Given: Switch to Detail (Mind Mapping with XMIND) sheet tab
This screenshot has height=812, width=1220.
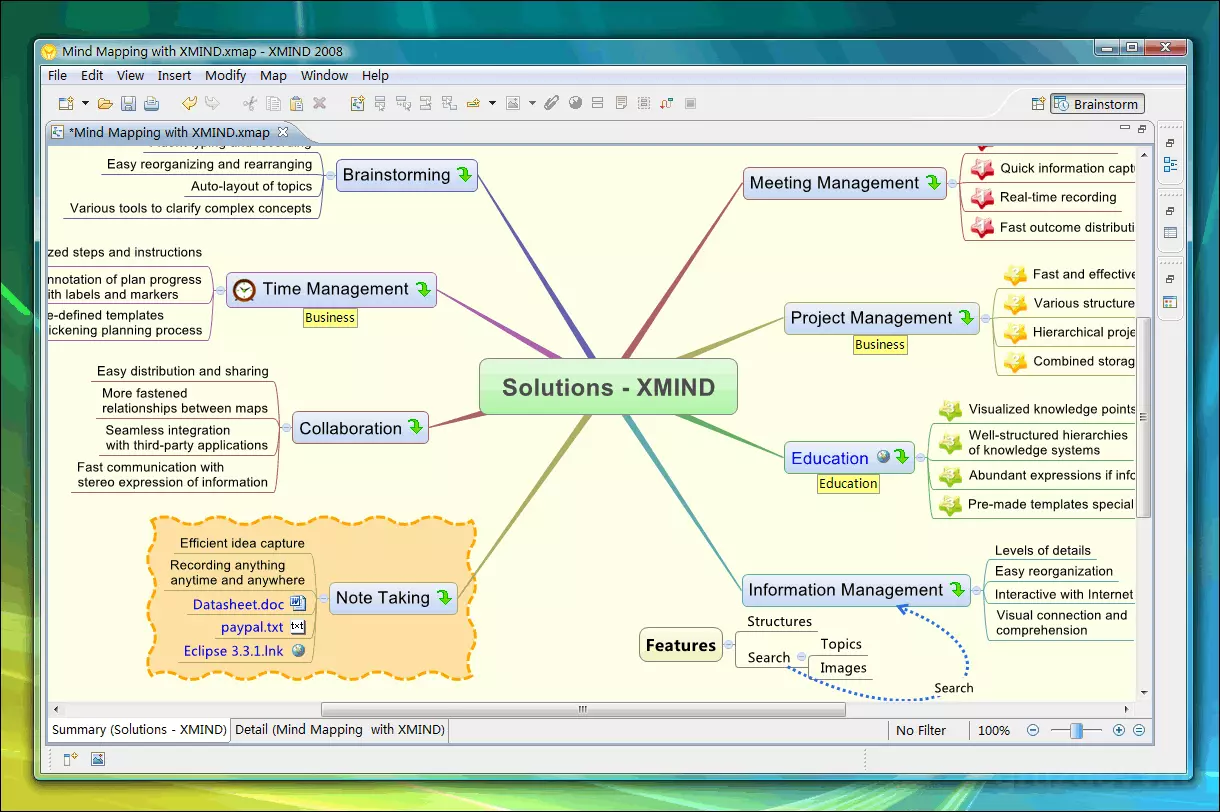Looking at the screenshot, I should 339,730.
